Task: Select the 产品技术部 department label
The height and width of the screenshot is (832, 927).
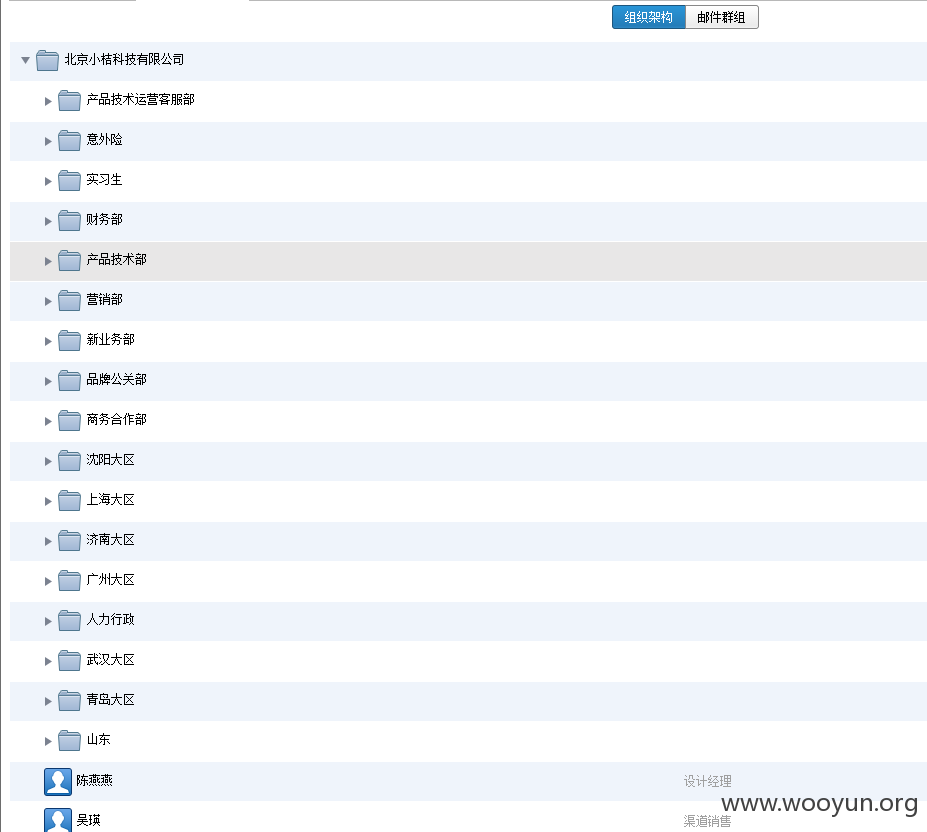Action: [x=116, y=260]
